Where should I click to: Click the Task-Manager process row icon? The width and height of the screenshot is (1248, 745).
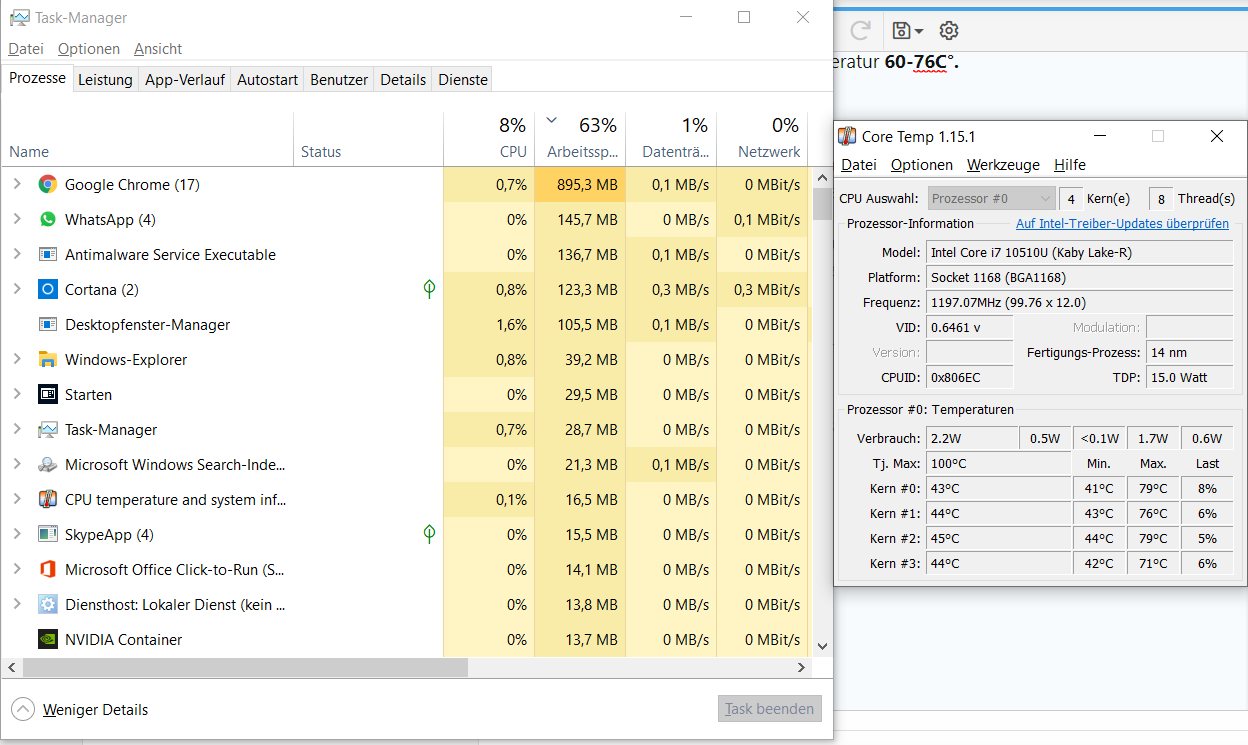pos(47,430)
